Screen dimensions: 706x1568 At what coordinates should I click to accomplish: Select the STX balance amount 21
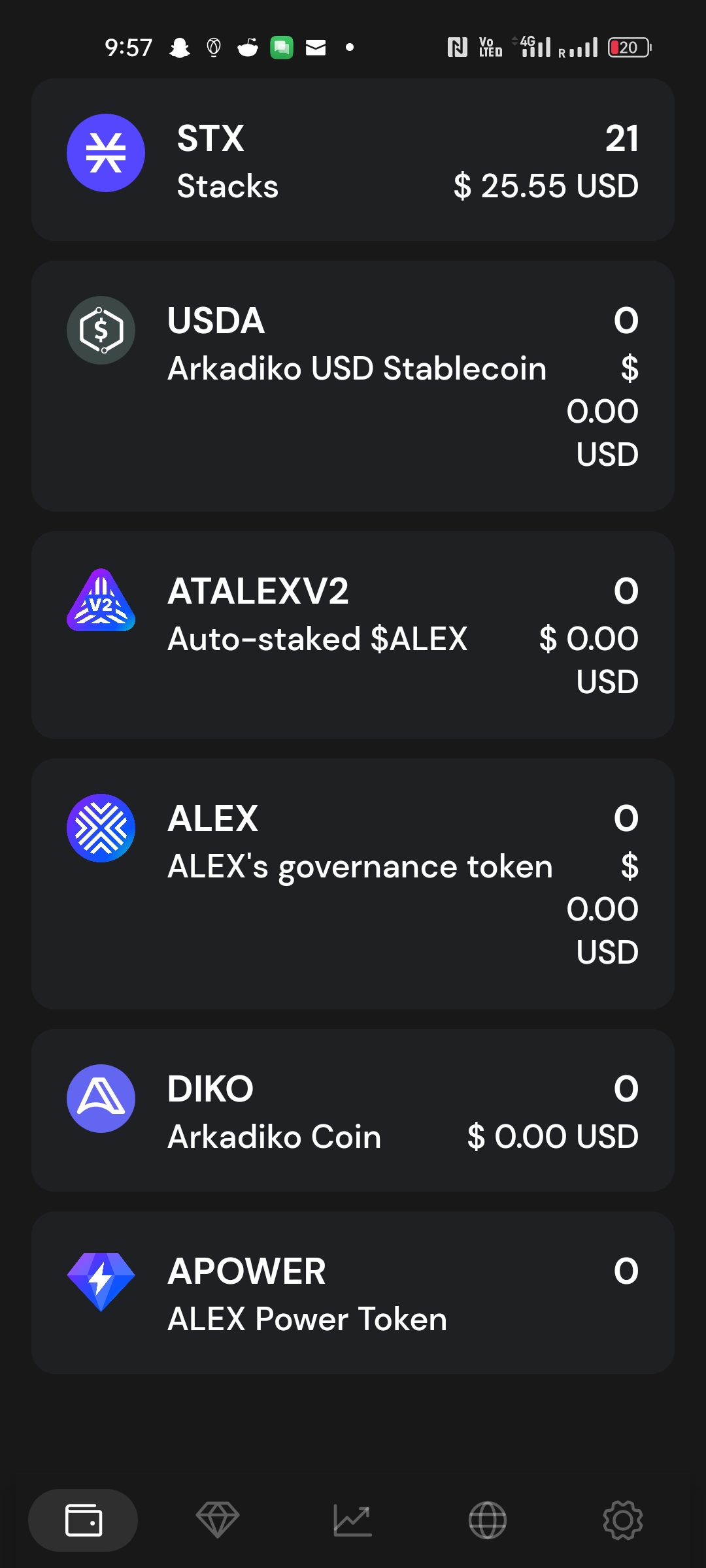point(622,139)
